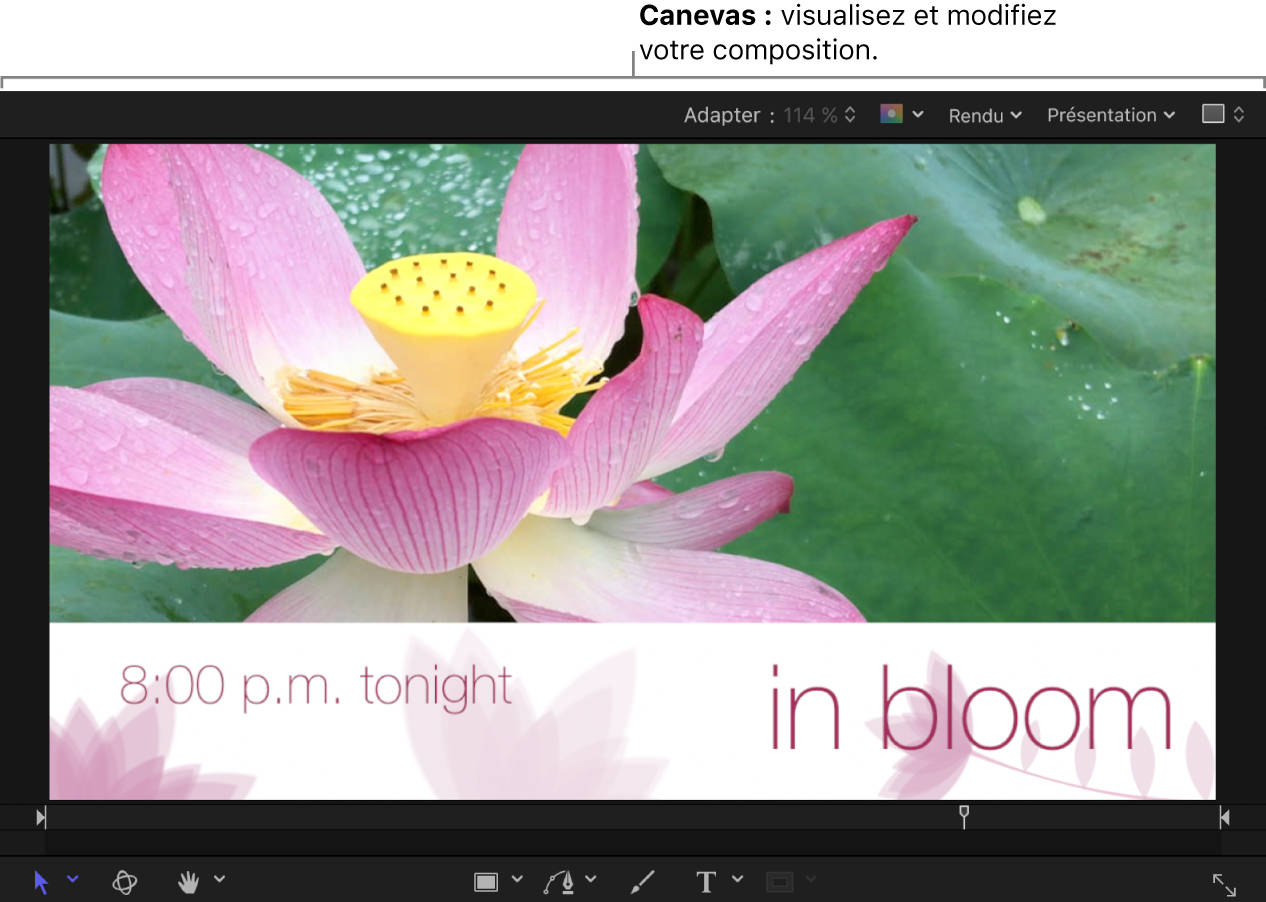Activate the Text tool
The image size is (1266, 902).
[706, 881]
